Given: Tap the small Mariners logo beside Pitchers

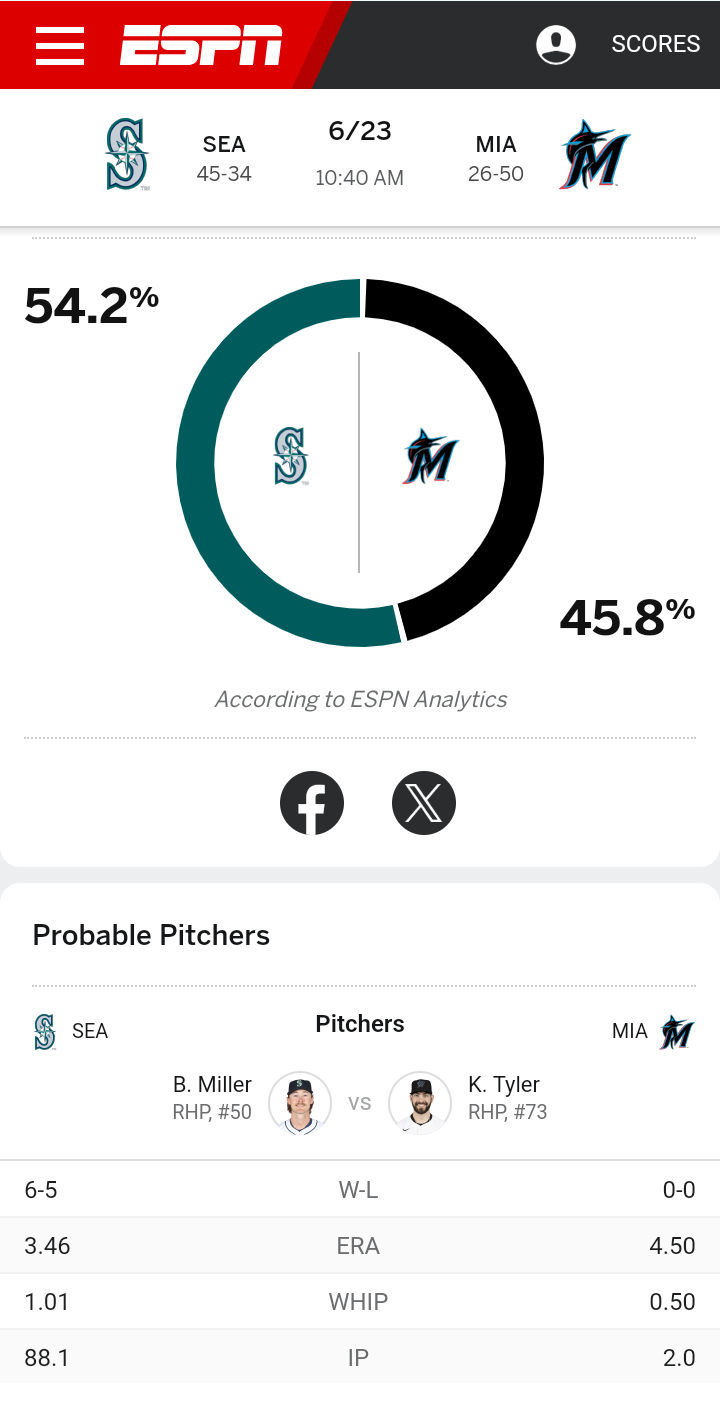Looking at the screenshot, I should pyautogui.click(x=45, y=1031).
